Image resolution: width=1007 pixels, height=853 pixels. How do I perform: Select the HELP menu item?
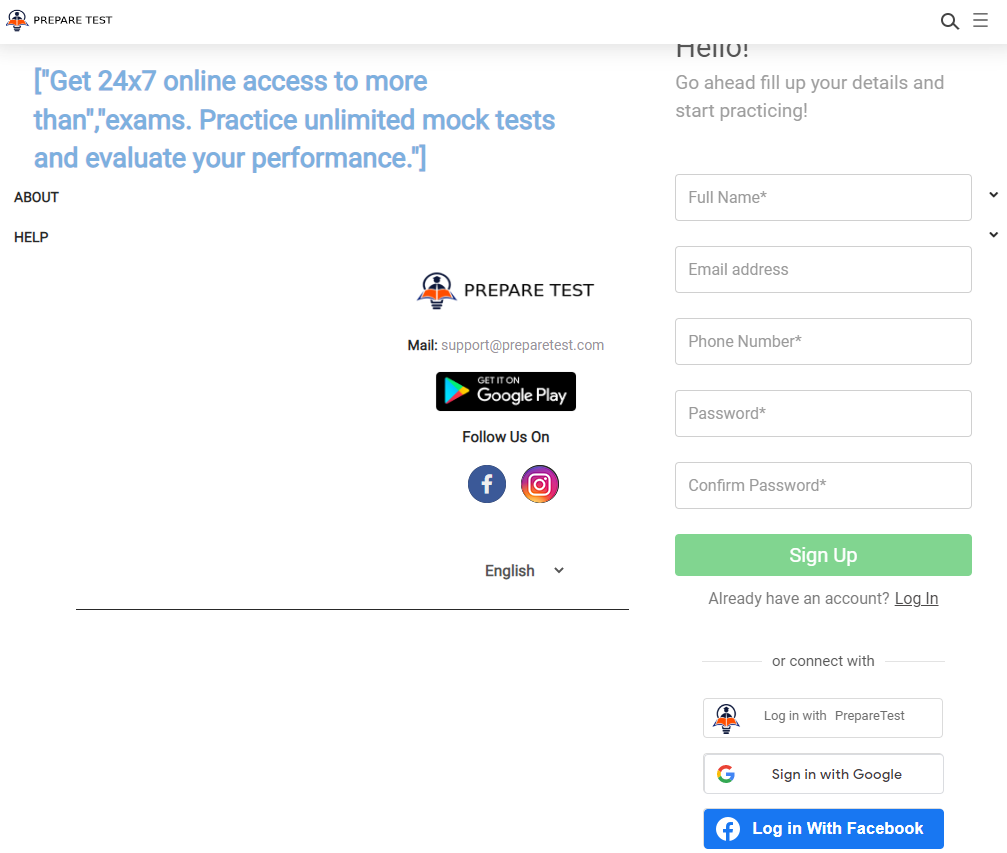(x=31, y=237)
